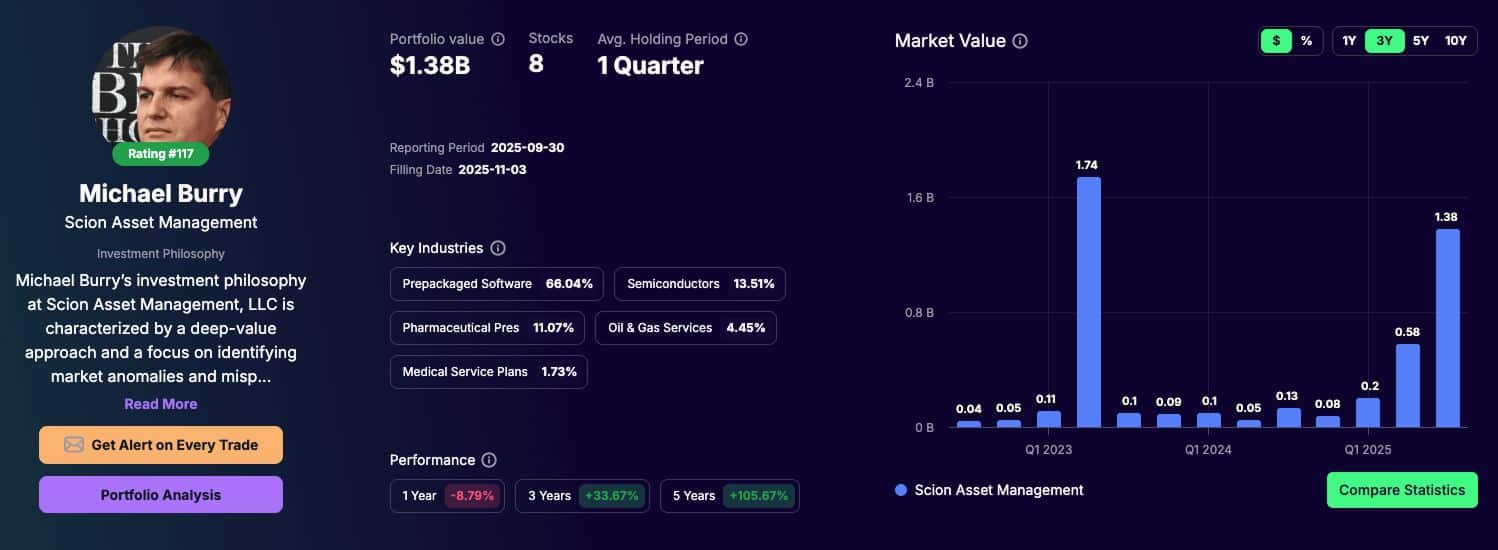The height and width of the screenshot is (550, 1498).
Task: Switch chart to percent mode
Action: 1306,41
